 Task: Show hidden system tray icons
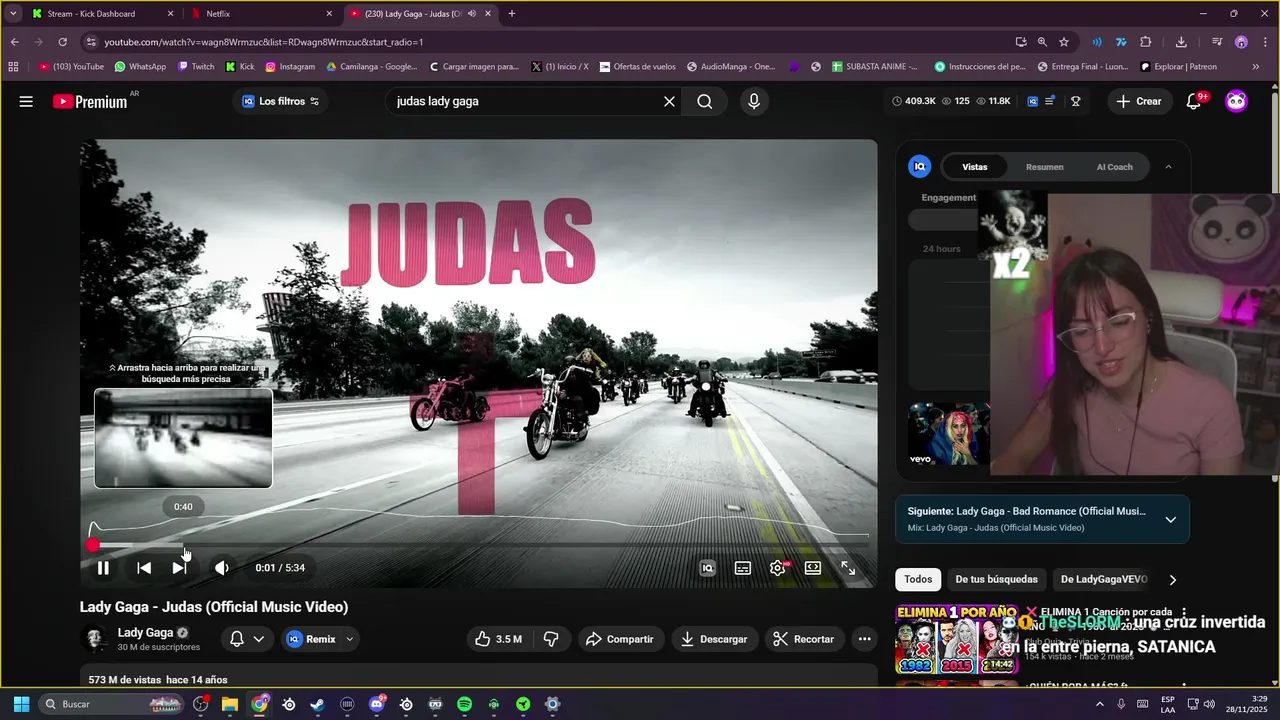[x=1100, y=704]
